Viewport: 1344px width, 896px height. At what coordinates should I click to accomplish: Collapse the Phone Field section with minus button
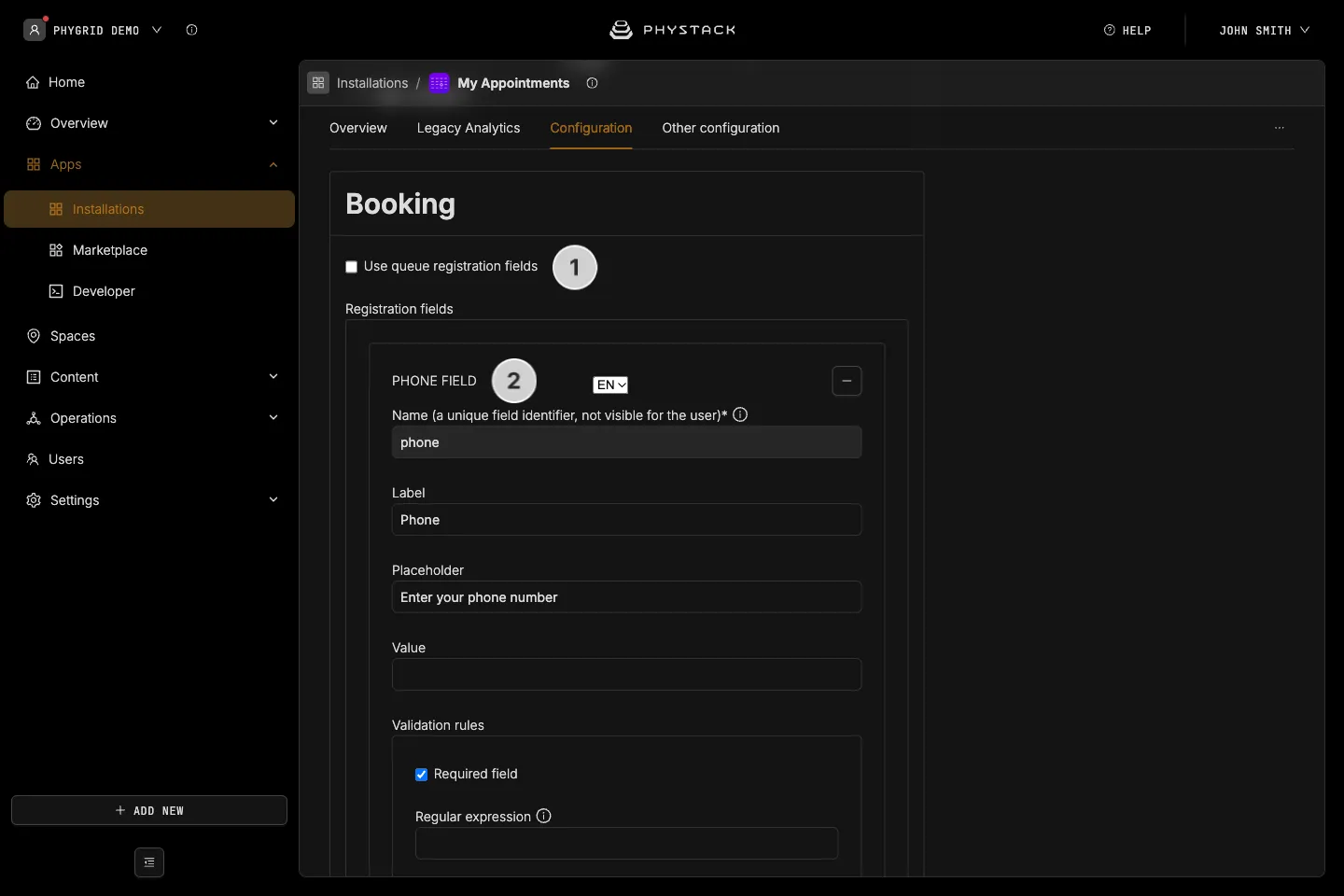tap(847, 381)
